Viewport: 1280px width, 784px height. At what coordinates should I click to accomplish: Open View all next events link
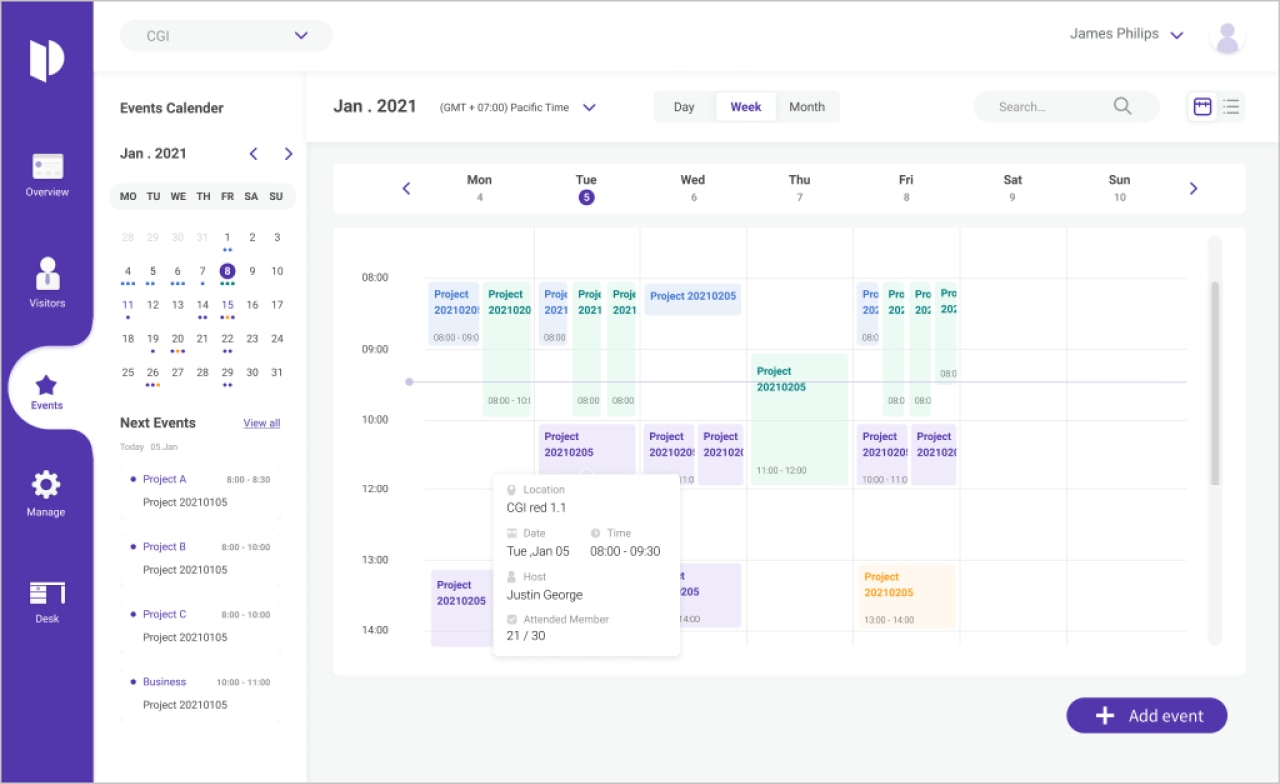coord(262,423)
